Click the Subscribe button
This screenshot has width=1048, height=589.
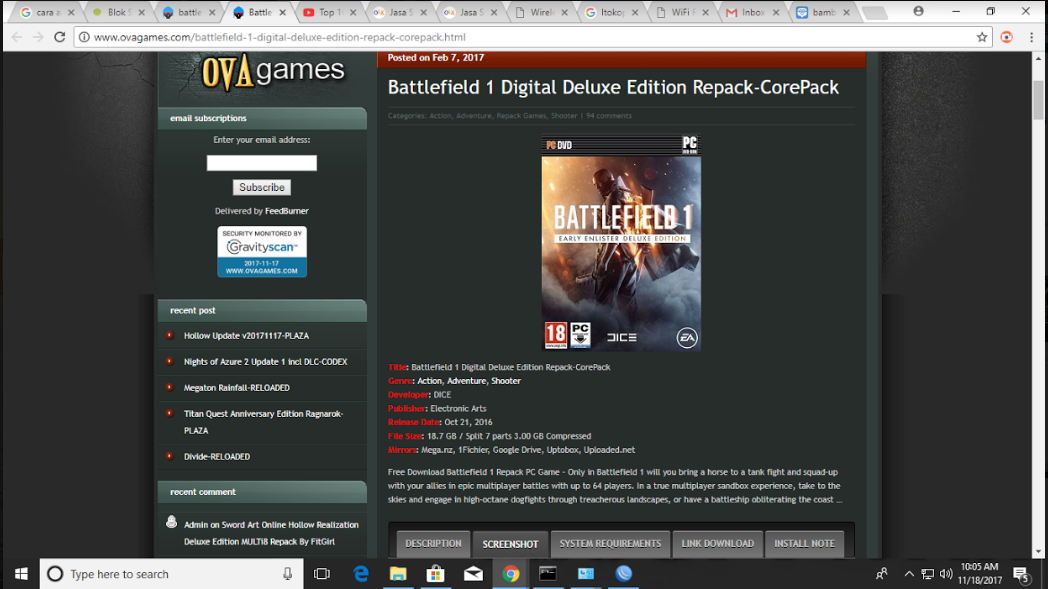261,187
